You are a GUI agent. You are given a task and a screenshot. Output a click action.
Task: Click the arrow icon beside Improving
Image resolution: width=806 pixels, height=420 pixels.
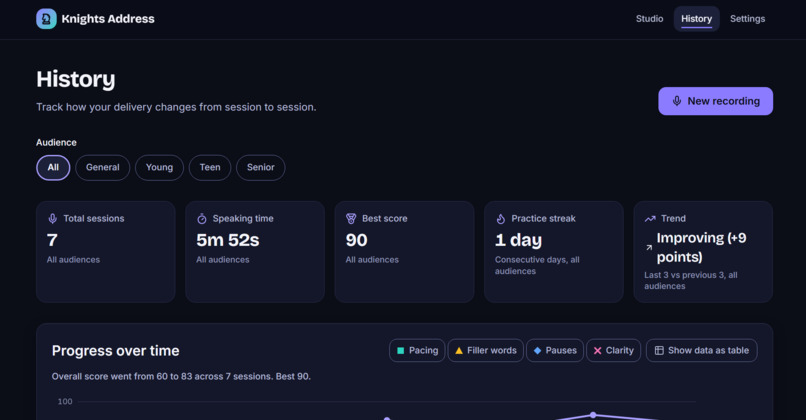point(649,247)
